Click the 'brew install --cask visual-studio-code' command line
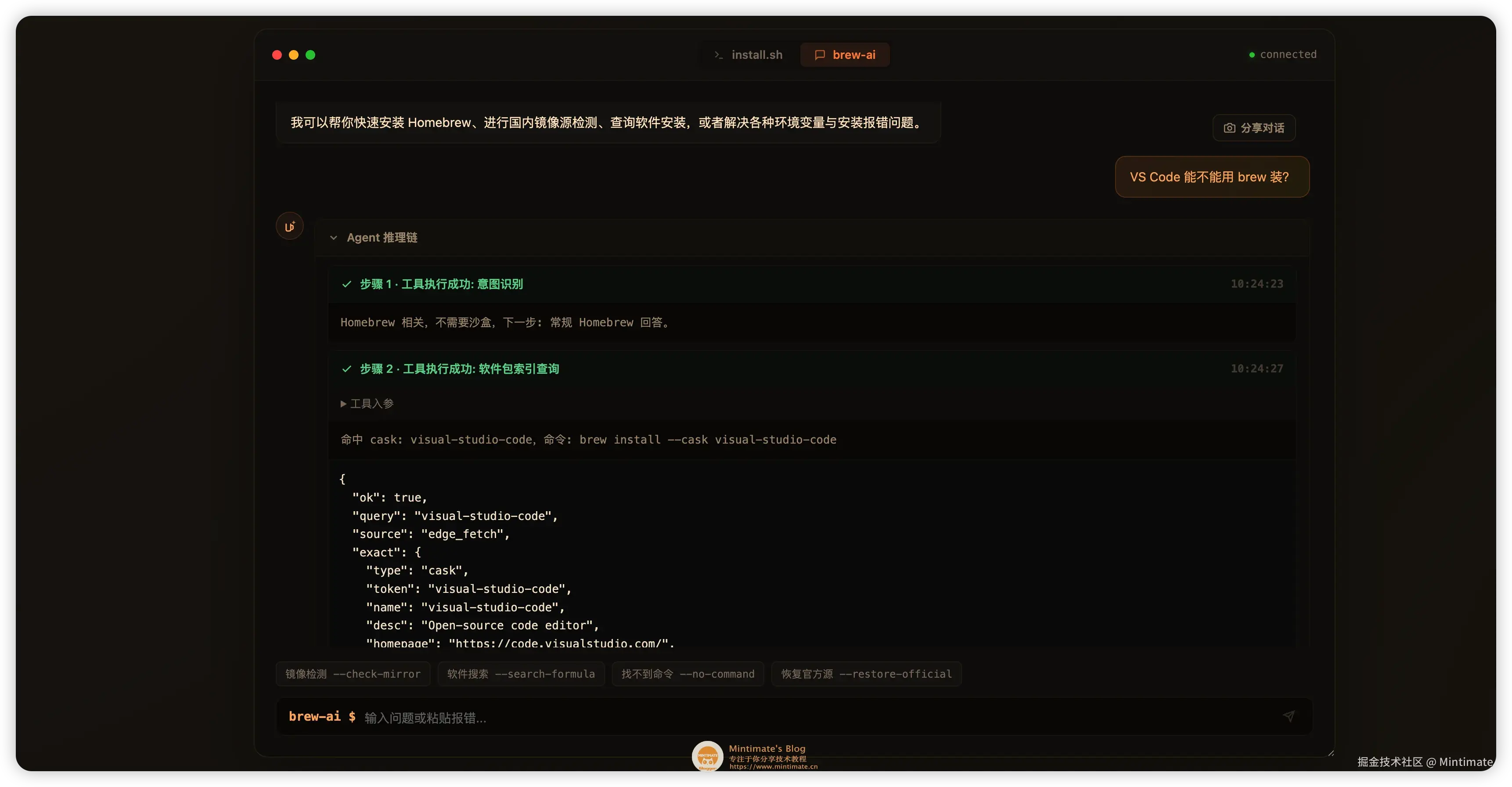This screenshot has width=1512, height=787. click(707, 439)
